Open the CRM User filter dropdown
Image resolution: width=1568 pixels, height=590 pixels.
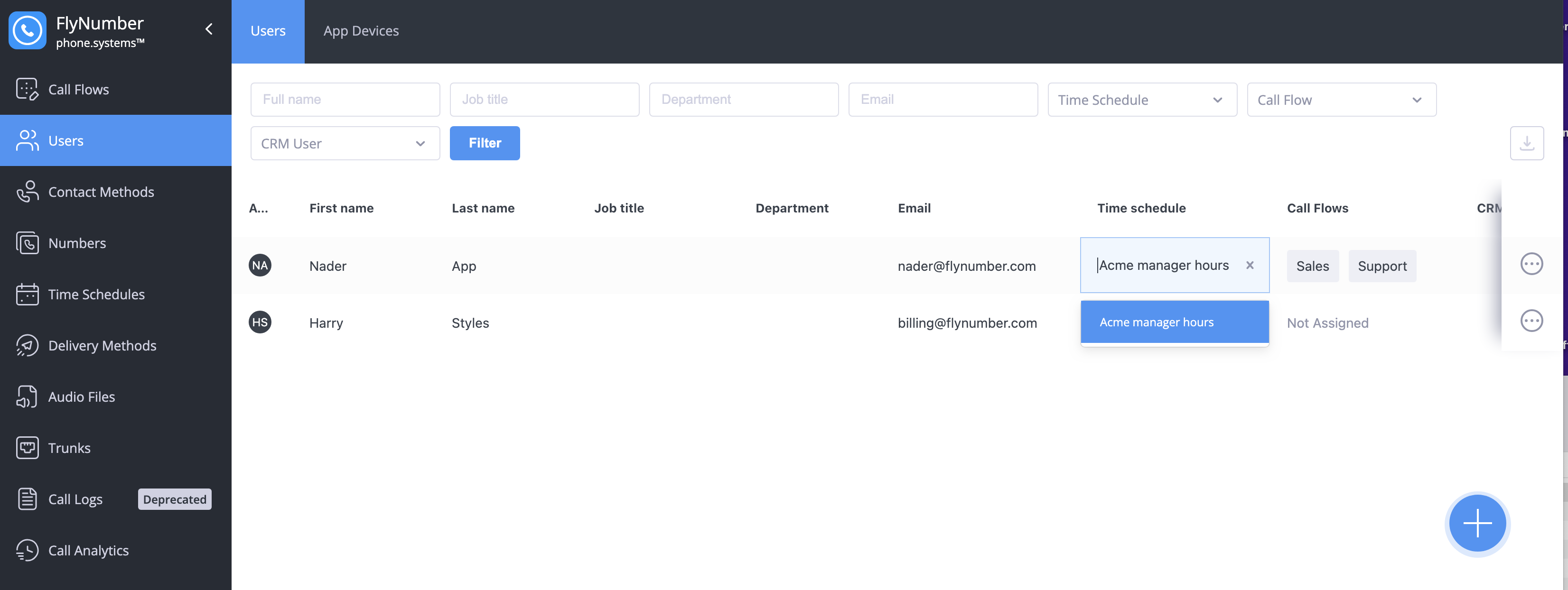[x=345, y=144]
